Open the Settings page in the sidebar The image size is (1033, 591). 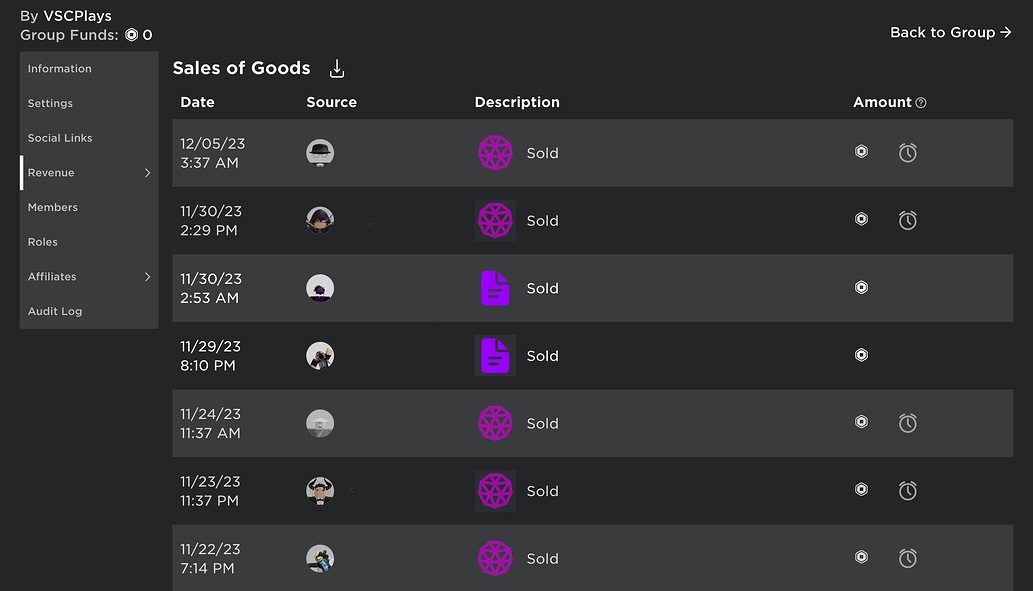(50, 103)
